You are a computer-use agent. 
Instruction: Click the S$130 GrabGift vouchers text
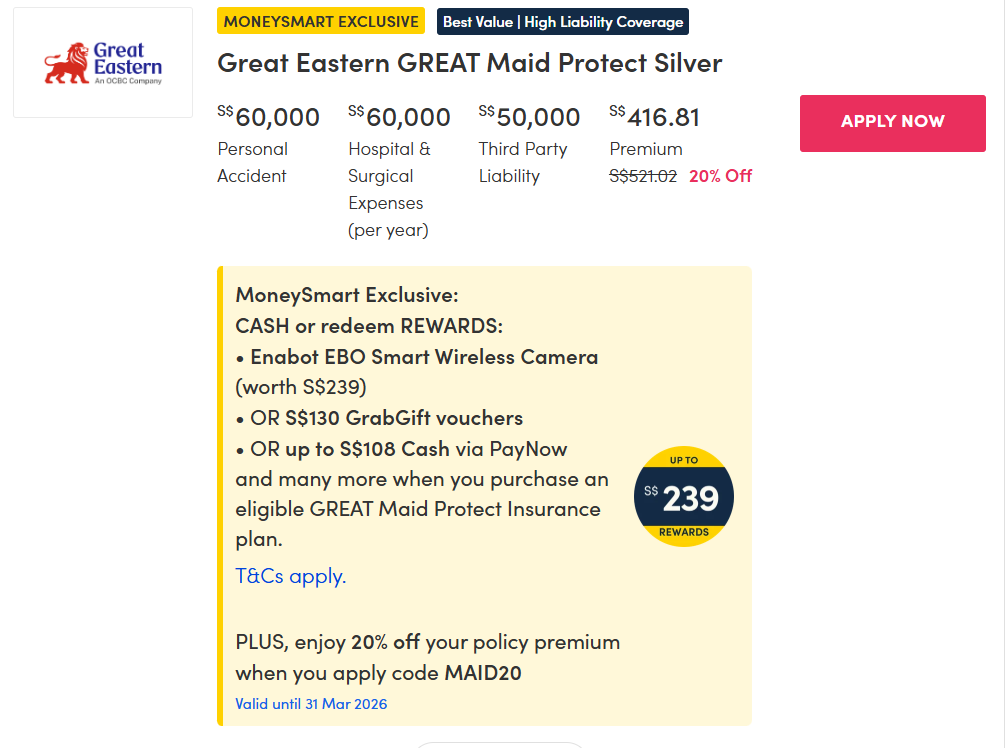point(403,418)
